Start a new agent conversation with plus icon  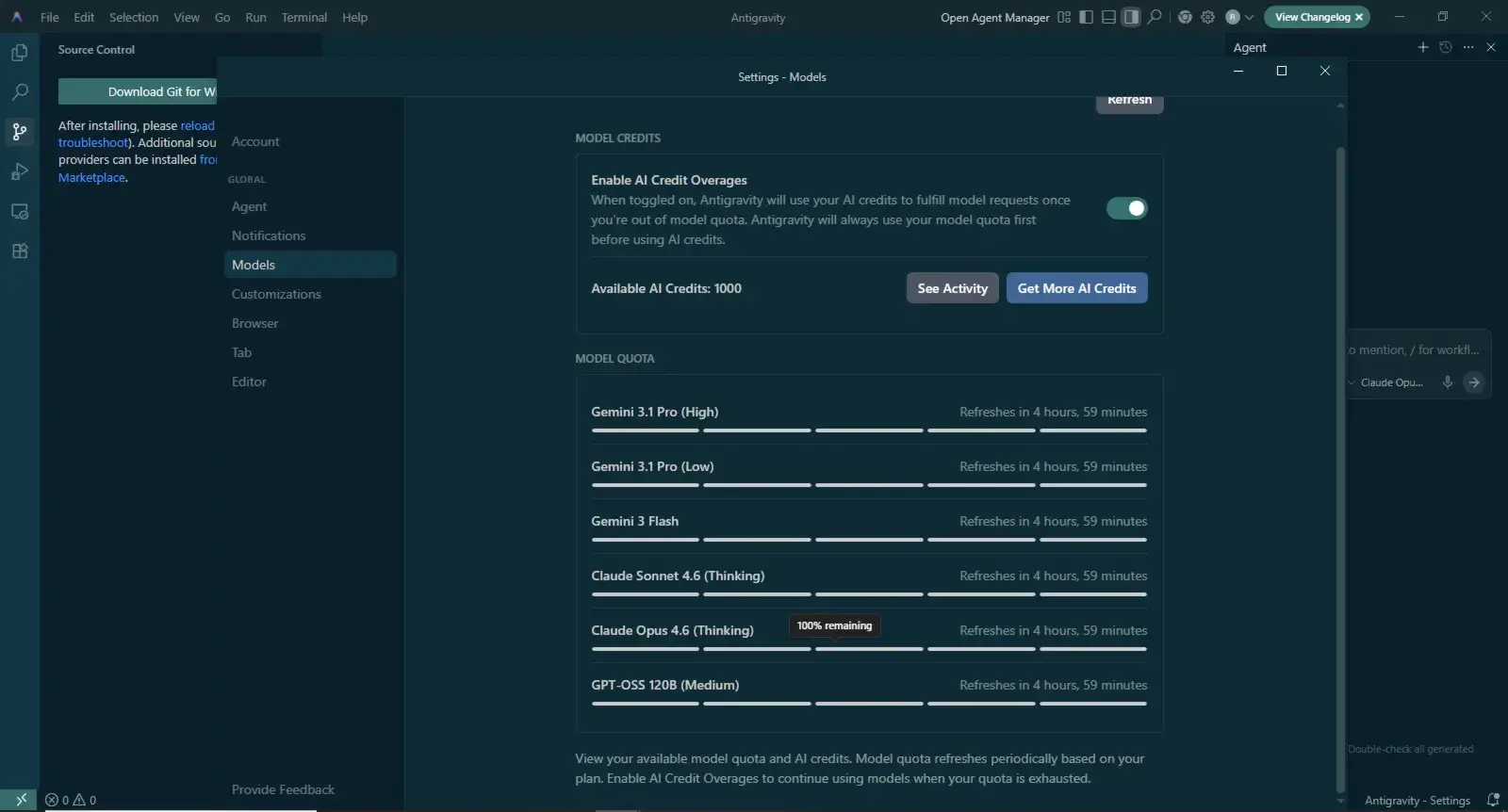(x=1423, y=47)
